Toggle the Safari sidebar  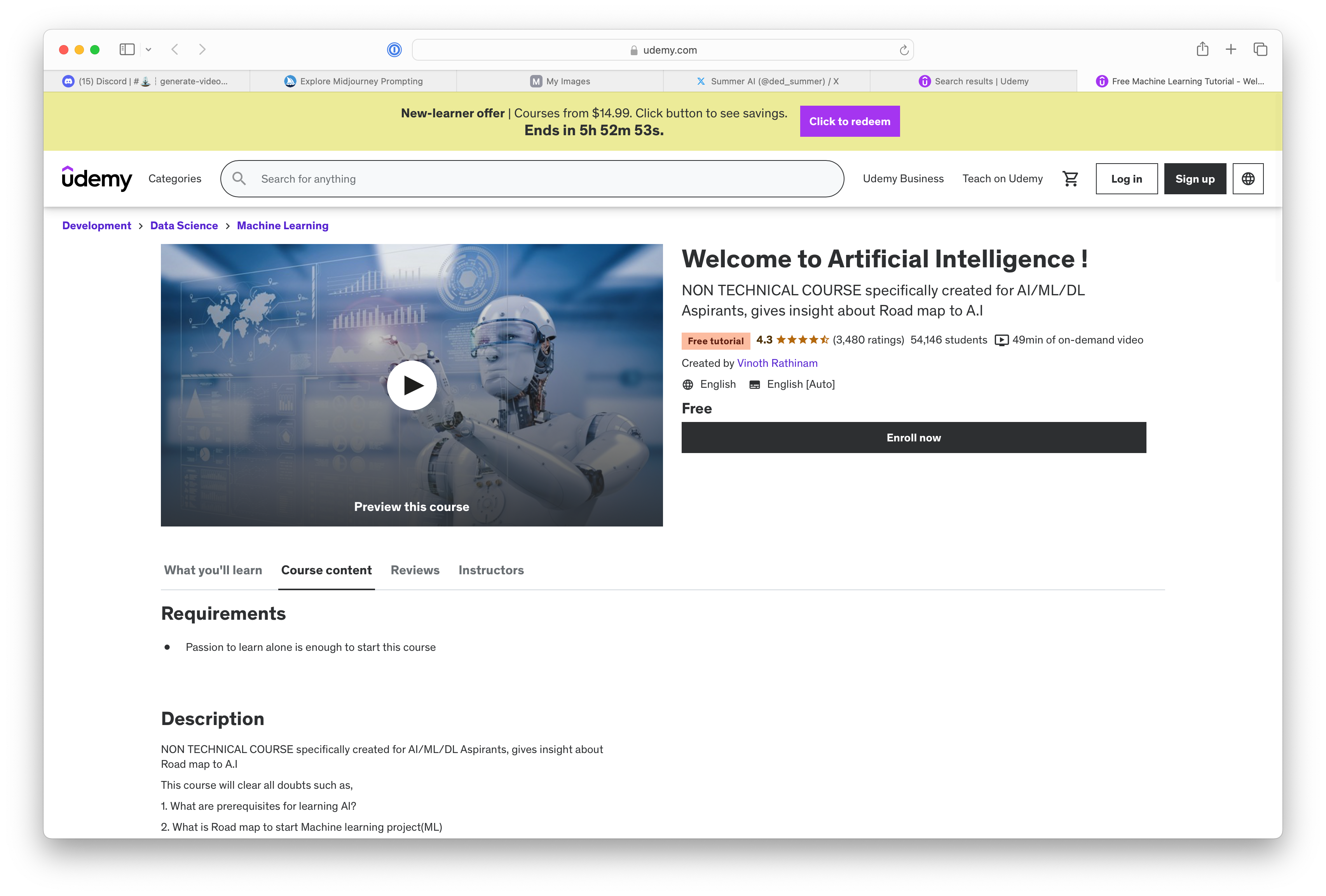click(127, 50)
